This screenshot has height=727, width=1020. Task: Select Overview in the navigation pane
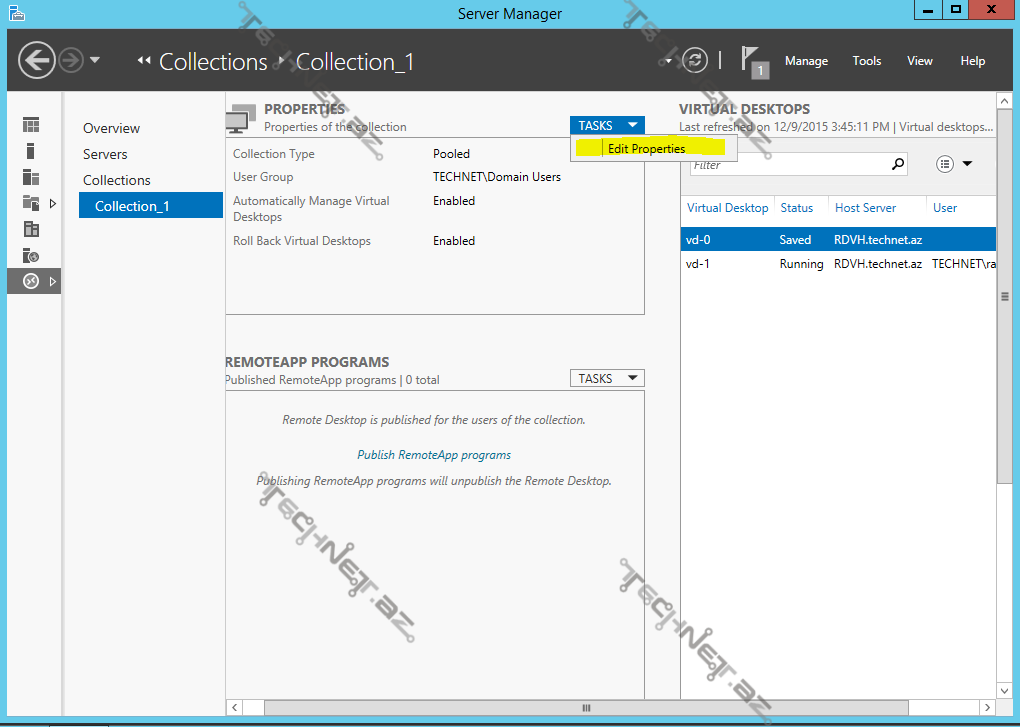point(111,128)
